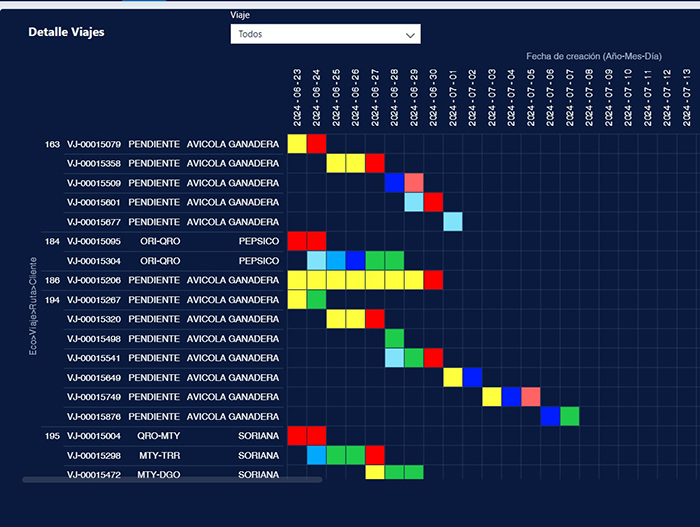Click the 2024-07-01 date column header
This screenshot has height=527, width=700.
click(453, 98)
